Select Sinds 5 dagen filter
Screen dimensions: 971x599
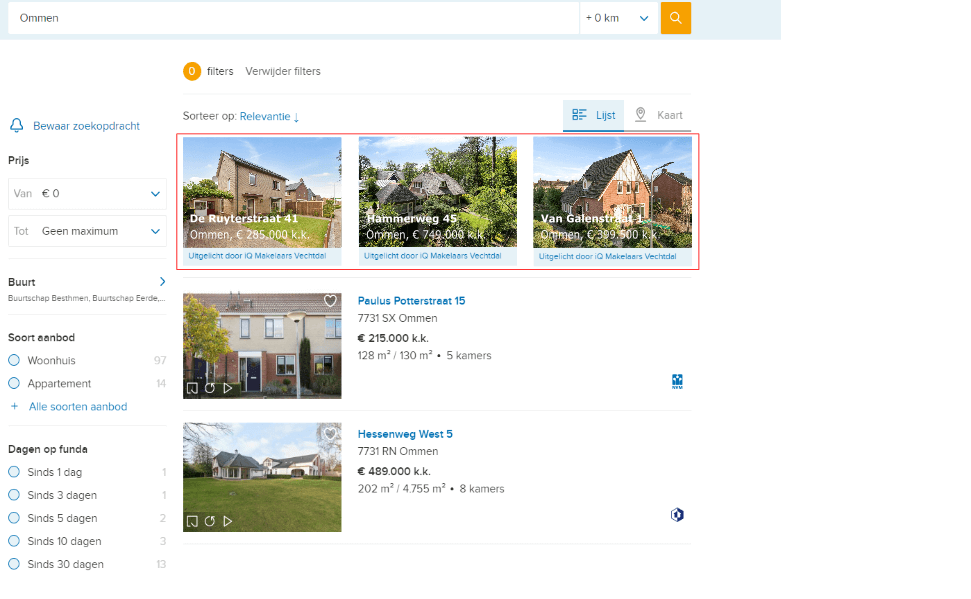coord(14,517)
